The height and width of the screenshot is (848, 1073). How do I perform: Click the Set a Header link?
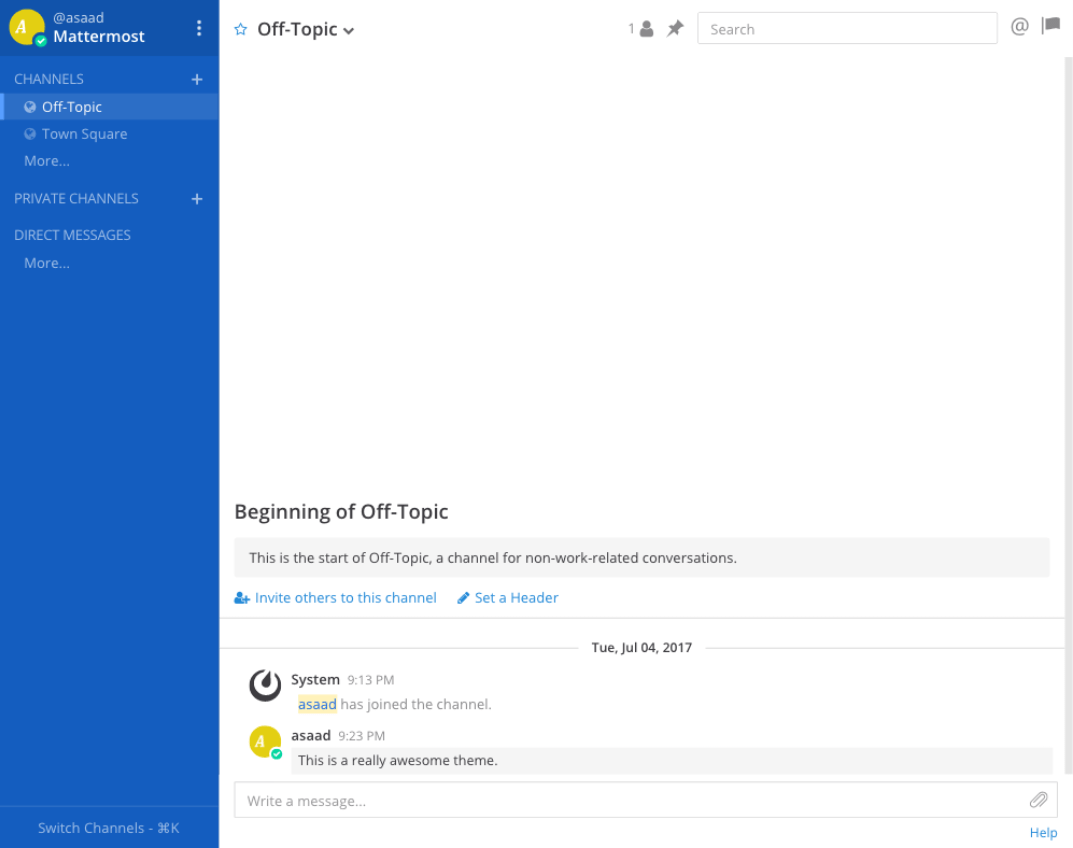tap(508, 598)
